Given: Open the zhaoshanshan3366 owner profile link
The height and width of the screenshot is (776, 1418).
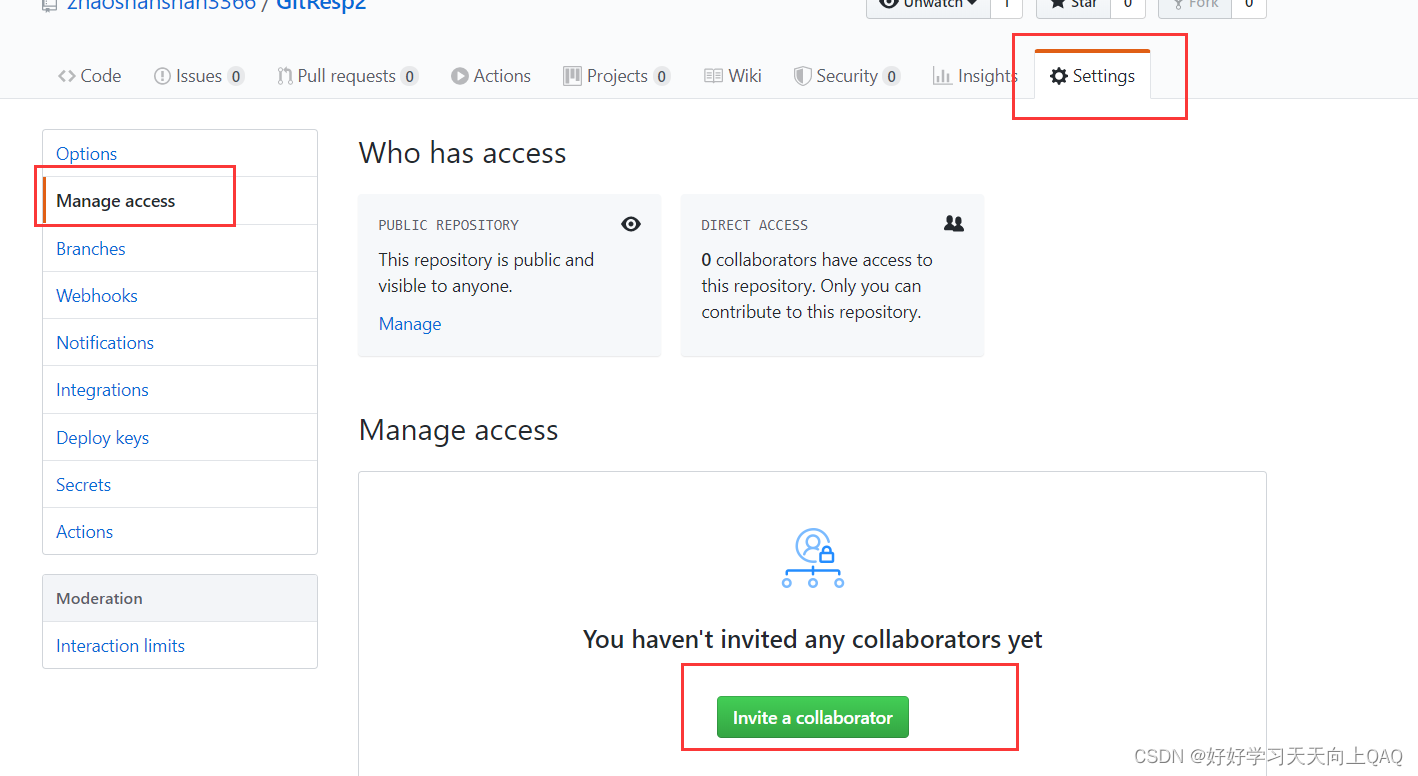Looking at the screenshot, I should [161, 5].
